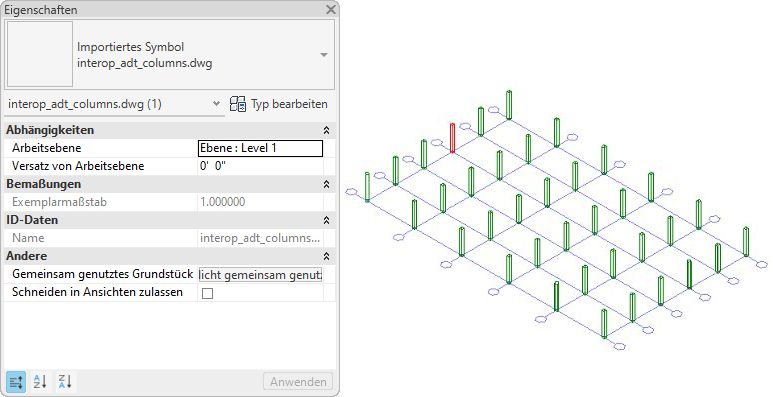Viewport: 773px width, 397px height.
Task: Select the categorized property sort icon
Action: pos(16,382)
